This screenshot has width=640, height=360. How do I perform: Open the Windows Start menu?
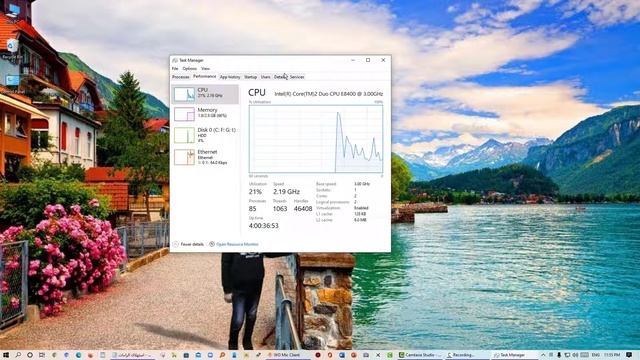point(6,355)
